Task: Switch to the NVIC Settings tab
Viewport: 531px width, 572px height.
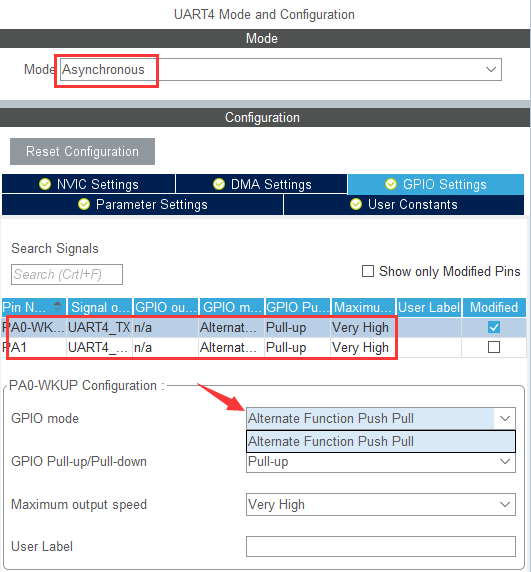Action: click(x=89, y=184)
